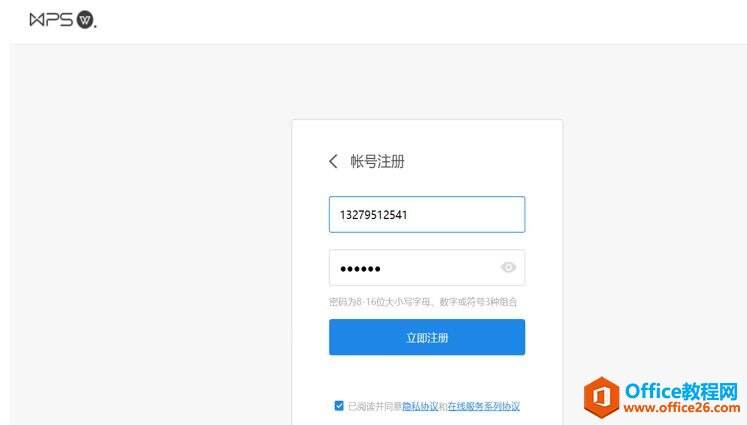Open the 在线服务系列协议 link
Viewport: 747px width, 425px height.
click(x=484, y=406)
